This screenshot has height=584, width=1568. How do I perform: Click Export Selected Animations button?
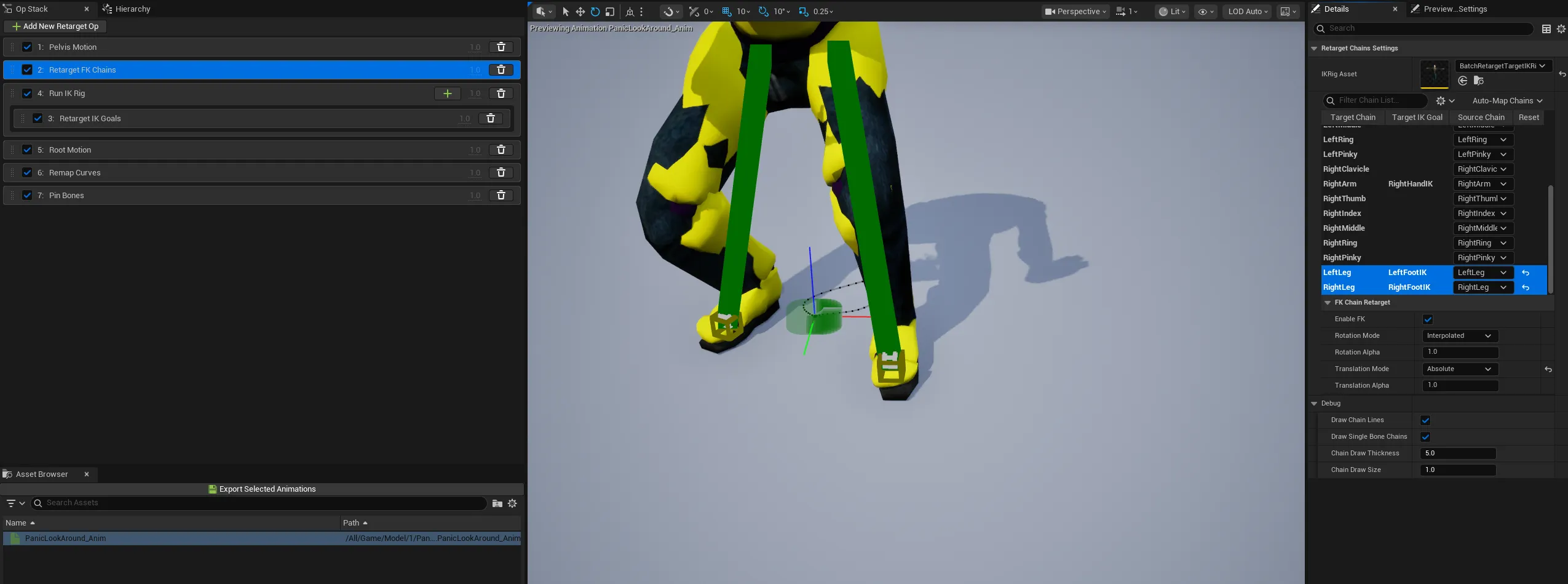[262, 489]
